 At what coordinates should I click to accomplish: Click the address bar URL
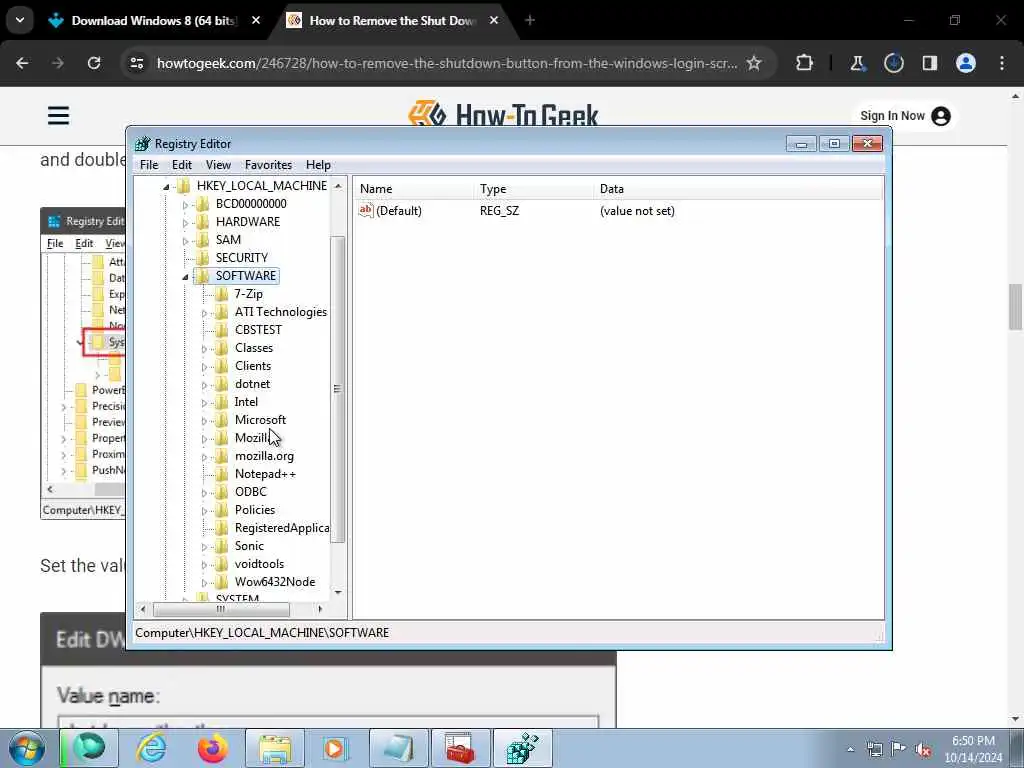447,63
